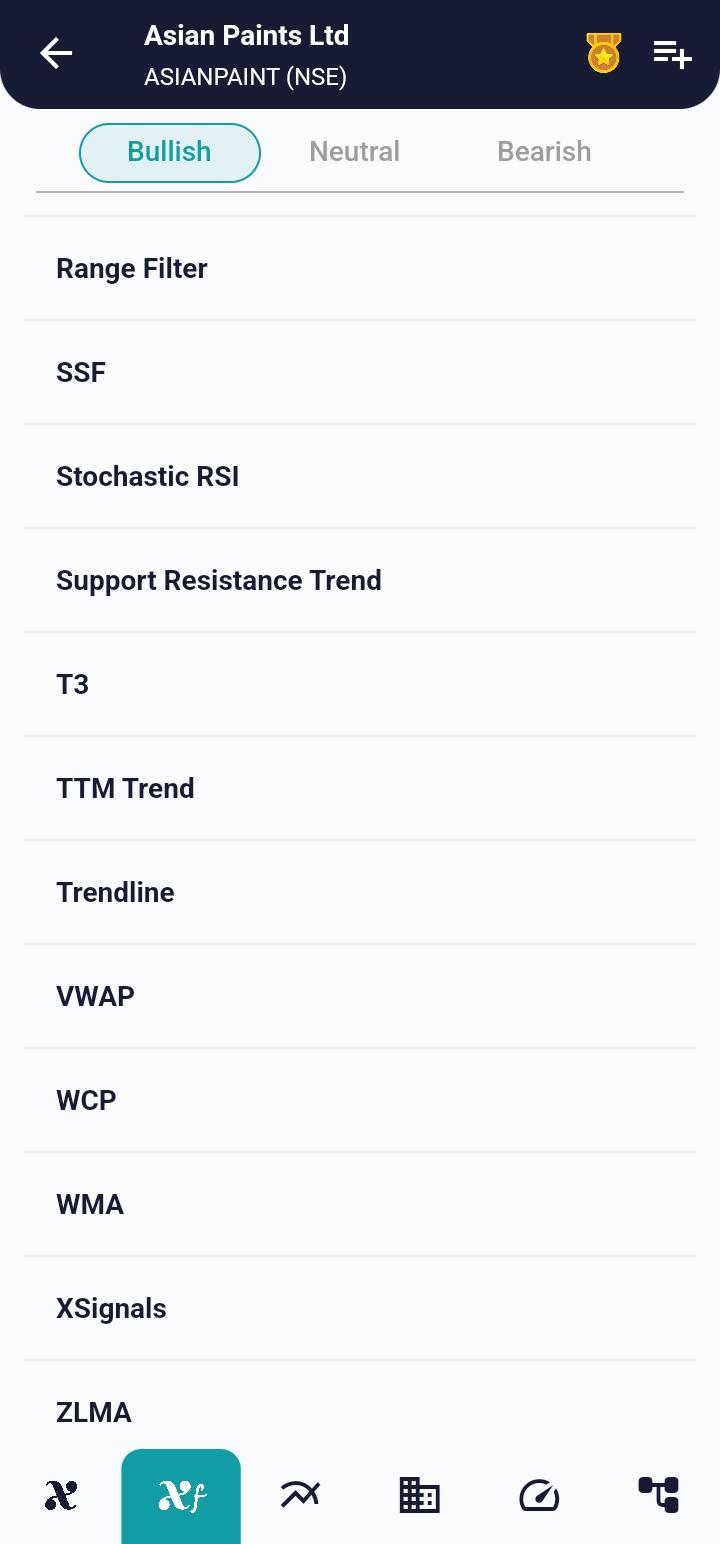Add stock to watchlist using add-list icon
The width and height of the screenshot is (720, 1544).
pyautogui.click(x=671, y=53)
